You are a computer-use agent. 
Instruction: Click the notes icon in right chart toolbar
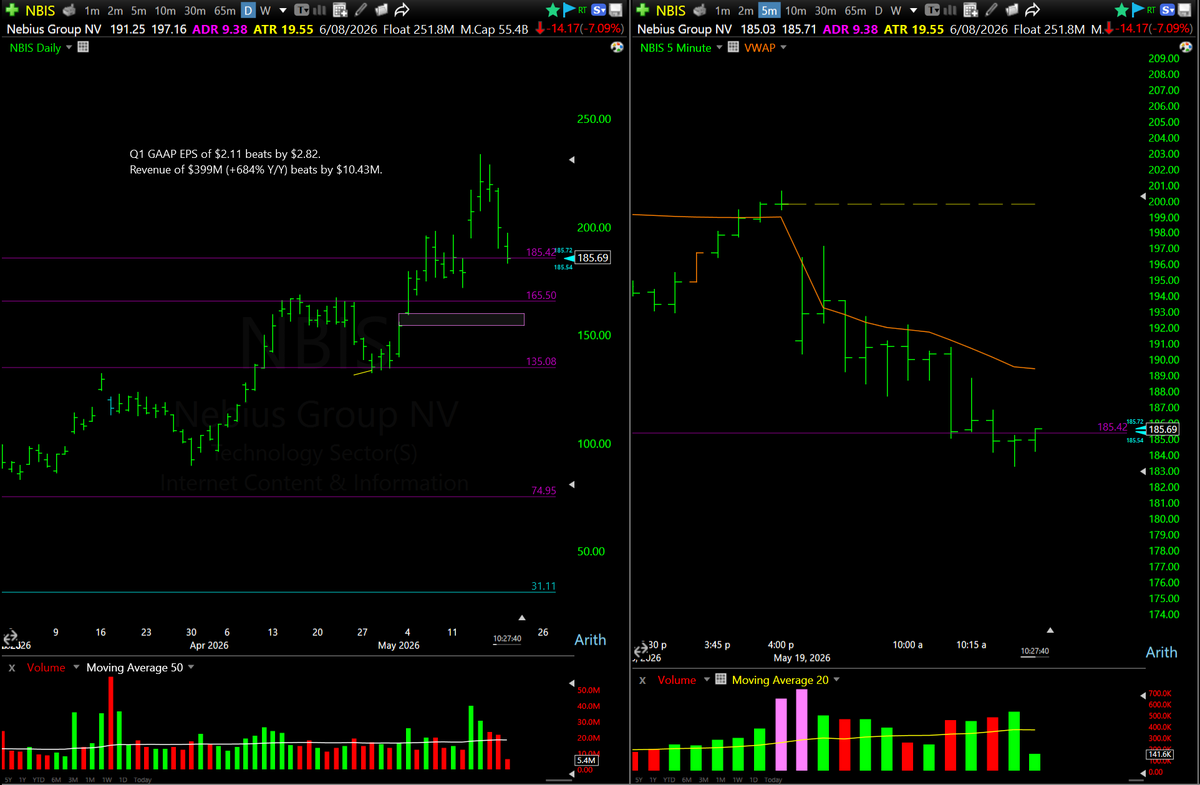coord(1011,9)
